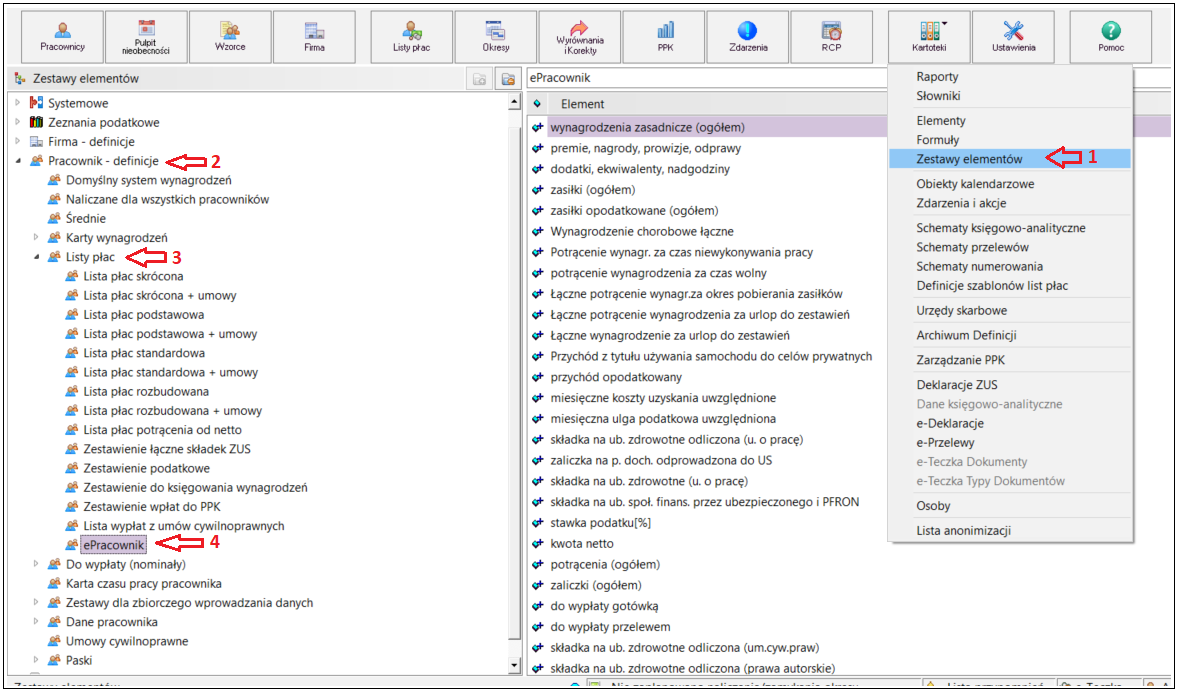Expand the Paski tree node

tap(36, 660)
